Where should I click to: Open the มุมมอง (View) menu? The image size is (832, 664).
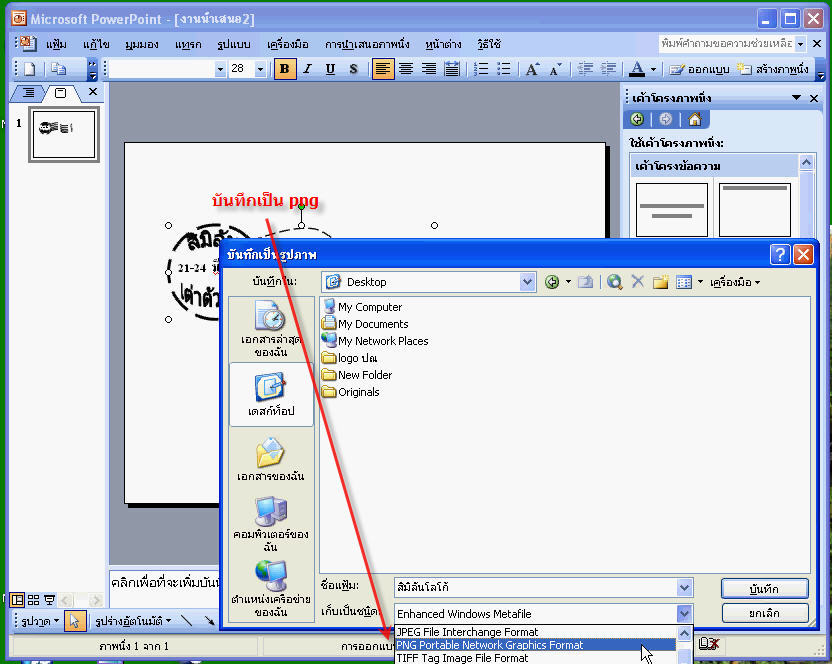(x=142, y=44)
